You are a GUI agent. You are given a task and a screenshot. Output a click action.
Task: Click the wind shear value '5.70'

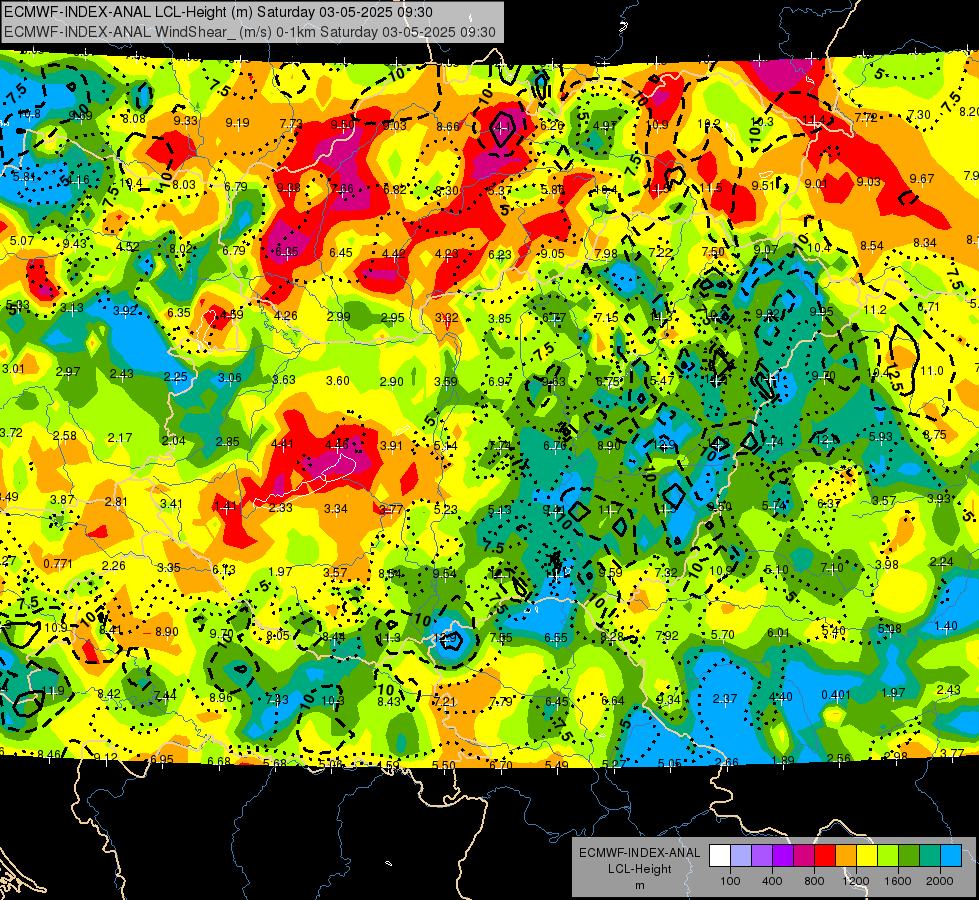tap(722, 635)
